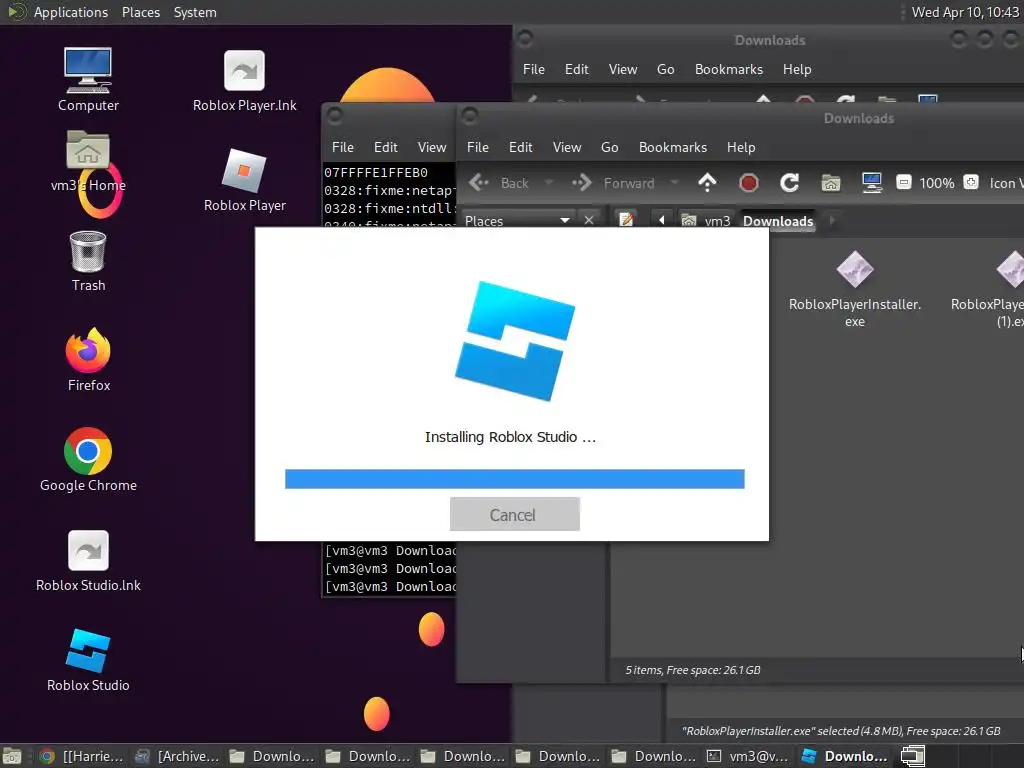Screen dimensions: 1024x768
Task: Go to Home folder via toolbar icon
Action: tap(831, 183)
